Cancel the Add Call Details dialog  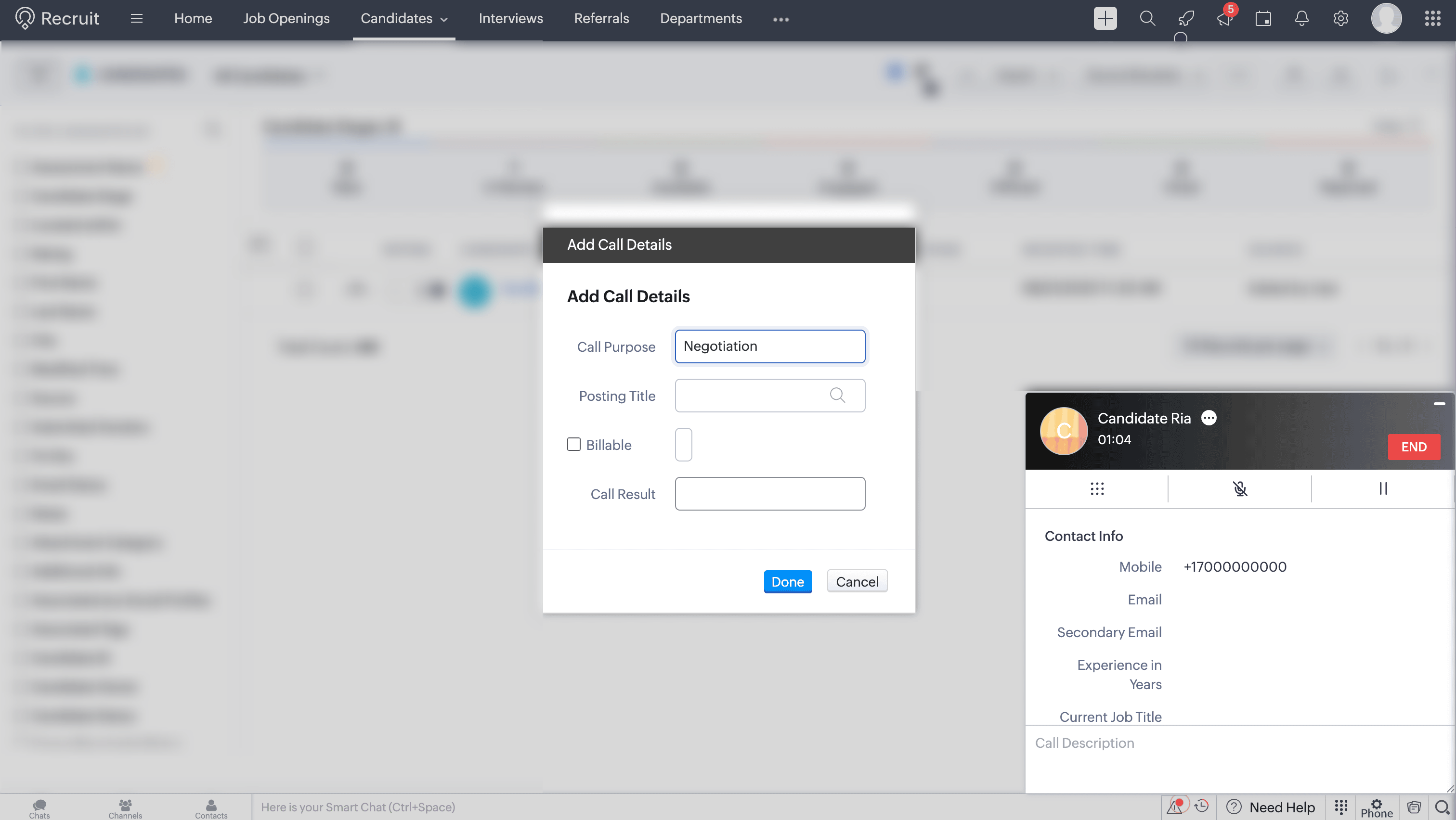[856, 582]
